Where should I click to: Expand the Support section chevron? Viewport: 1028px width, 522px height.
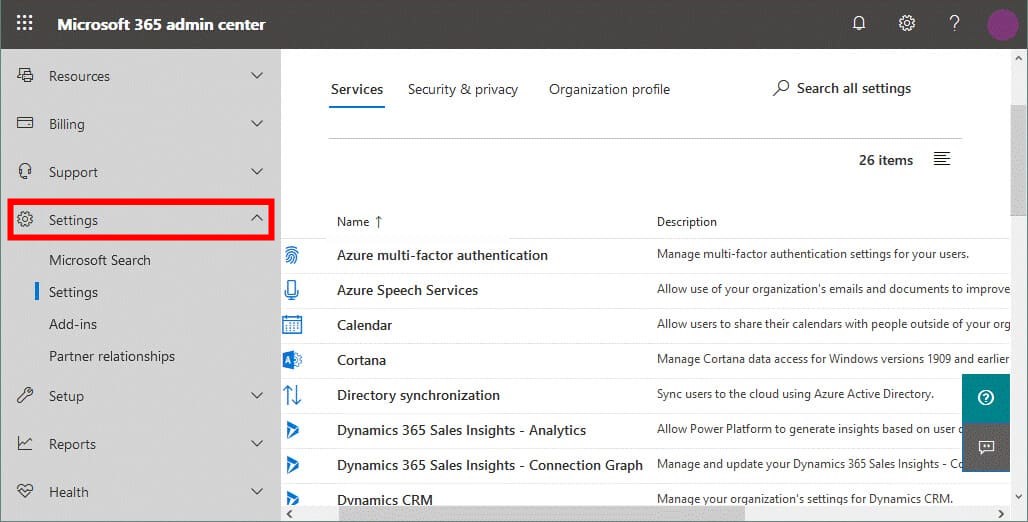click(257, 171)
